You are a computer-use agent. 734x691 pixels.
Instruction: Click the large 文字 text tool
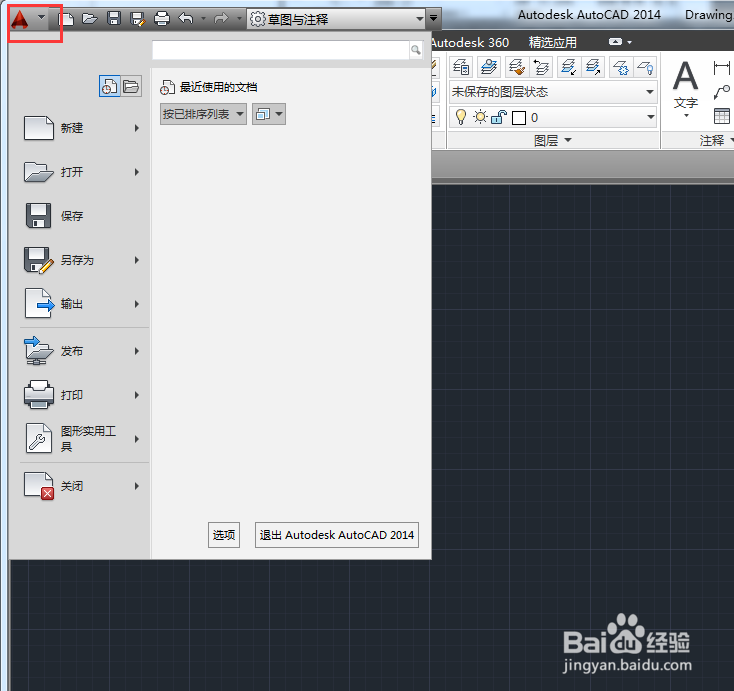(x=686, y=89)
